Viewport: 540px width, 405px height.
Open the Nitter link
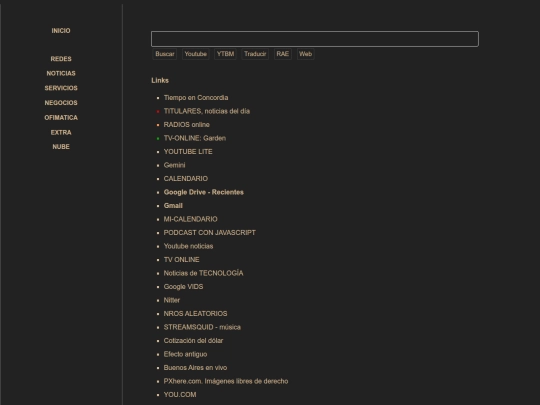[172, 300]
